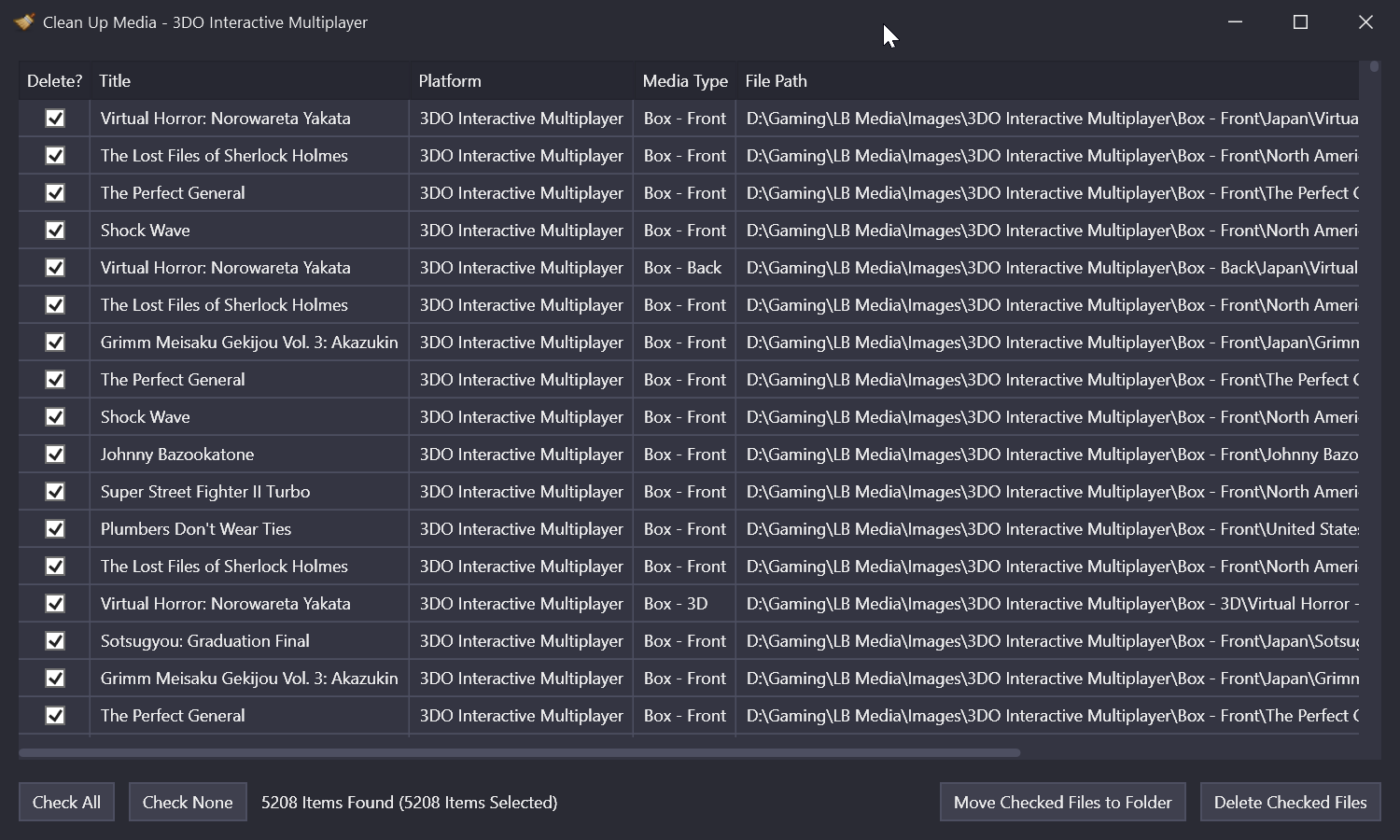The height and width of the screenshot is (840, 1400).
Task: Click the 'Box - 3D' media type cell
Action: 684,604
